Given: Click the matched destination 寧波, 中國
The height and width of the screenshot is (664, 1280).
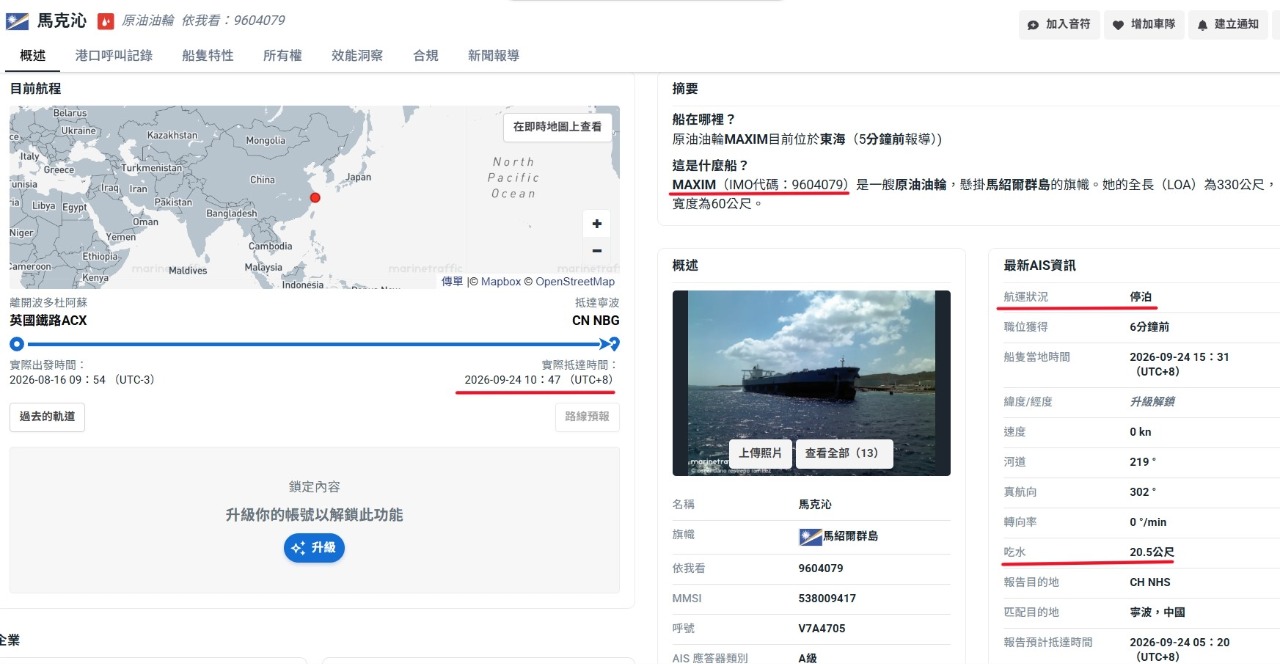Looking at the screenshot, I should 1157,612.
